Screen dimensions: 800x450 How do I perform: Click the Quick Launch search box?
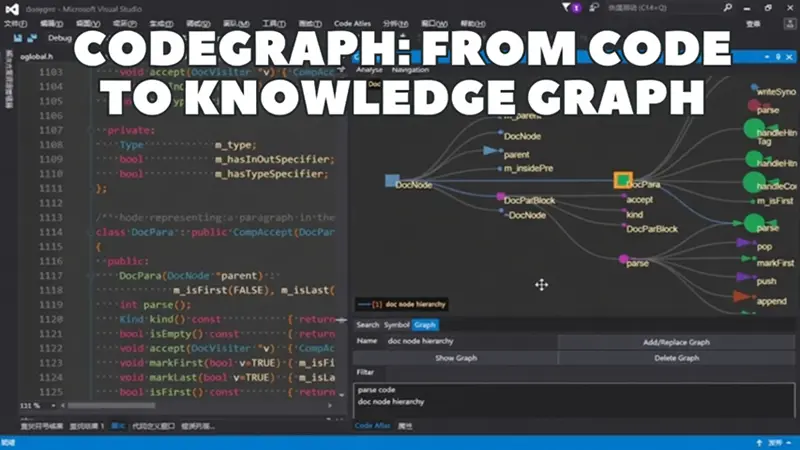point(662,8)
